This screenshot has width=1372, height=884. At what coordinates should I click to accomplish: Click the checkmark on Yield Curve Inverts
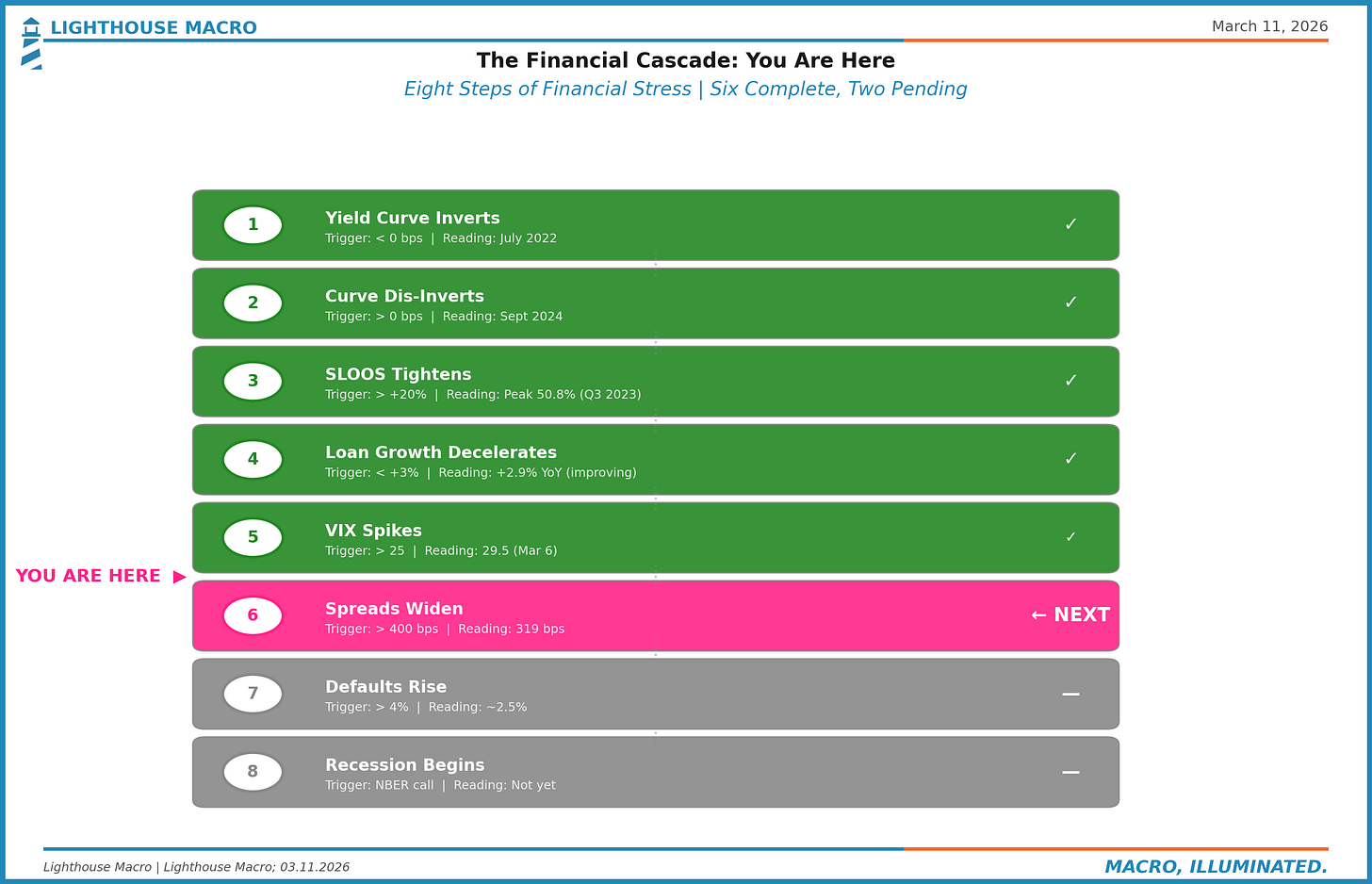pos(1070,224)
